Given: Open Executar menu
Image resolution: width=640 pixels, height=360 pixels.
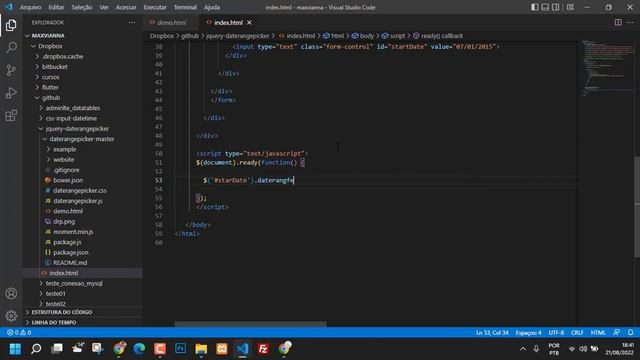Looking at the screenshot, I should pyautogui.click(x=155, y=7).
